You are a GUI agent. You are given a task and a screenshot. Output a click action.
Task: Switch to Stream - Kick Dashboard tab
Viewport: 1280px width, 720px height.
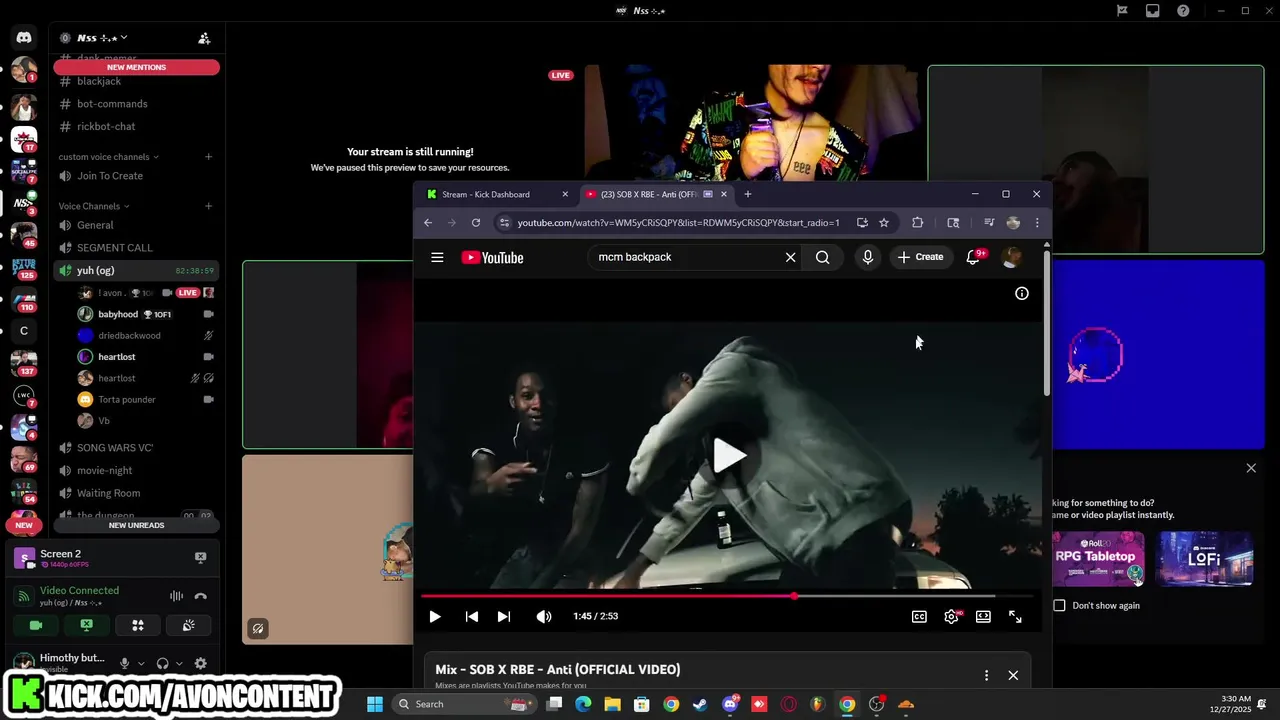(496, 194)
